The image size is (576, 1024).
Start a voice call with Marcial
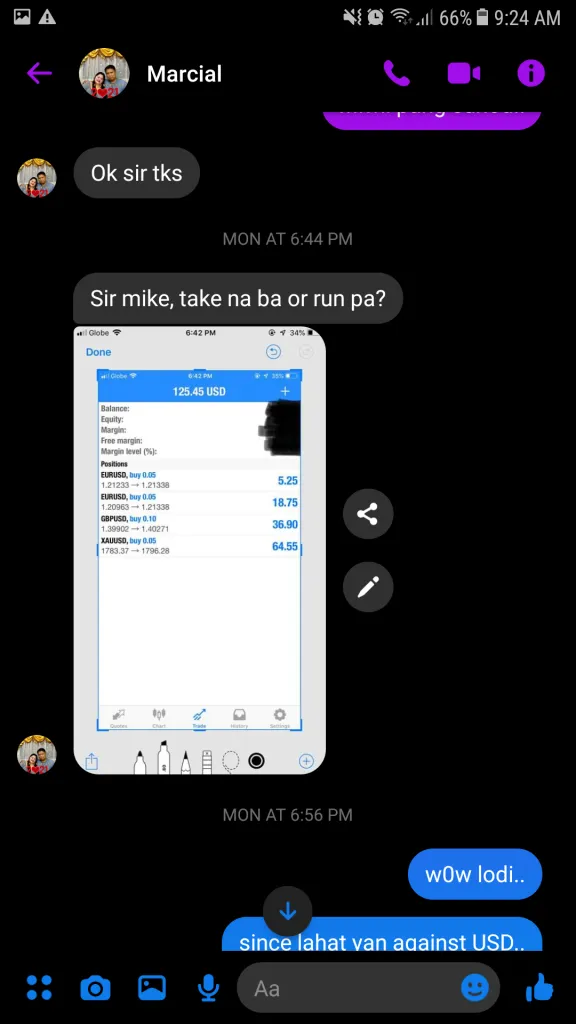[396, 74]
